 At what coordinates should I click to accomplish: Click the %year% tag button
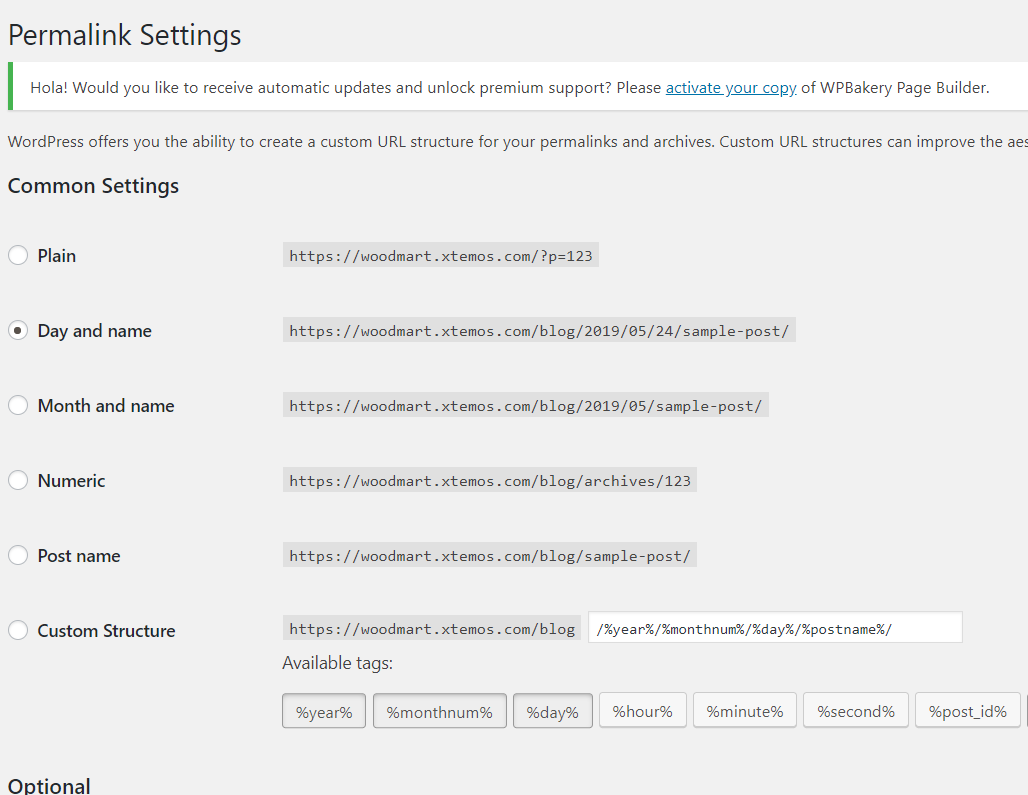click(x=324, y=712)
